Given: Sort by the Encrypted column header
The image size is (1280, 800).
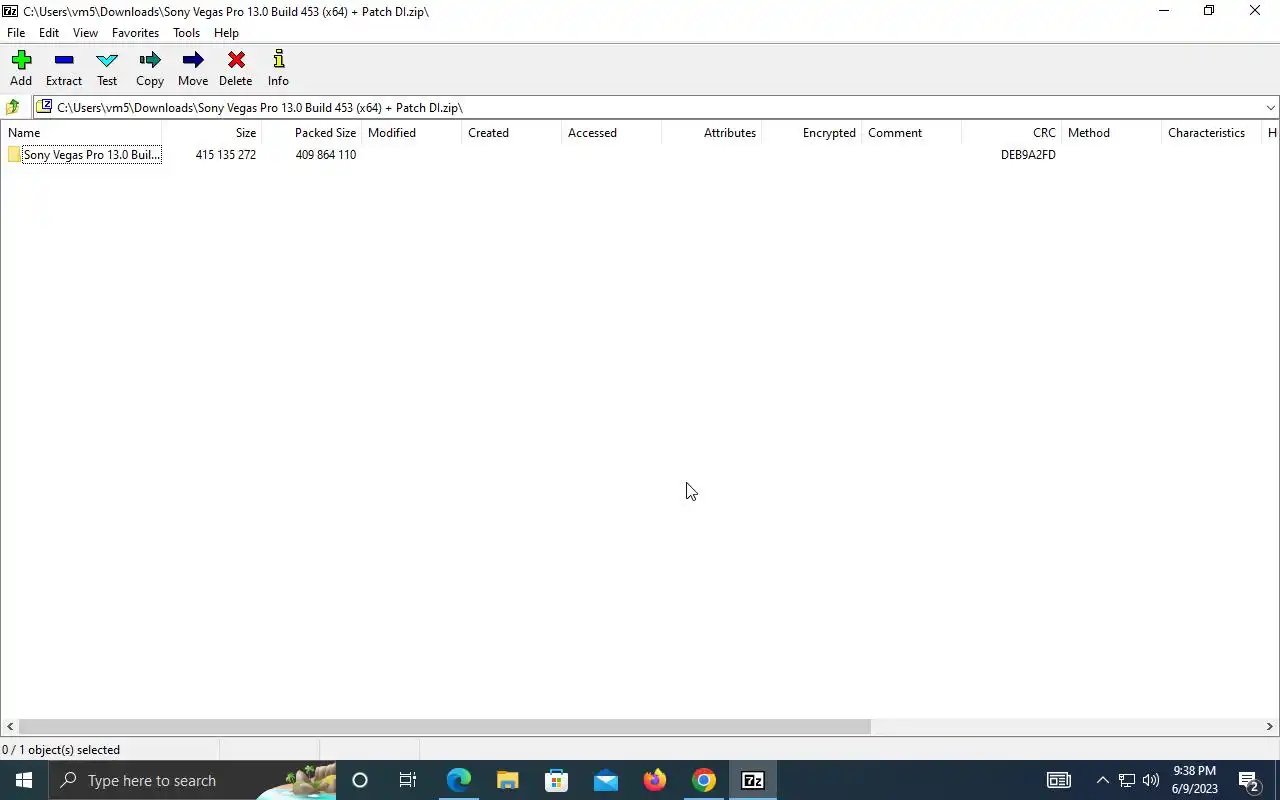Looking at the screenshot, I should (x=811, y=133).
